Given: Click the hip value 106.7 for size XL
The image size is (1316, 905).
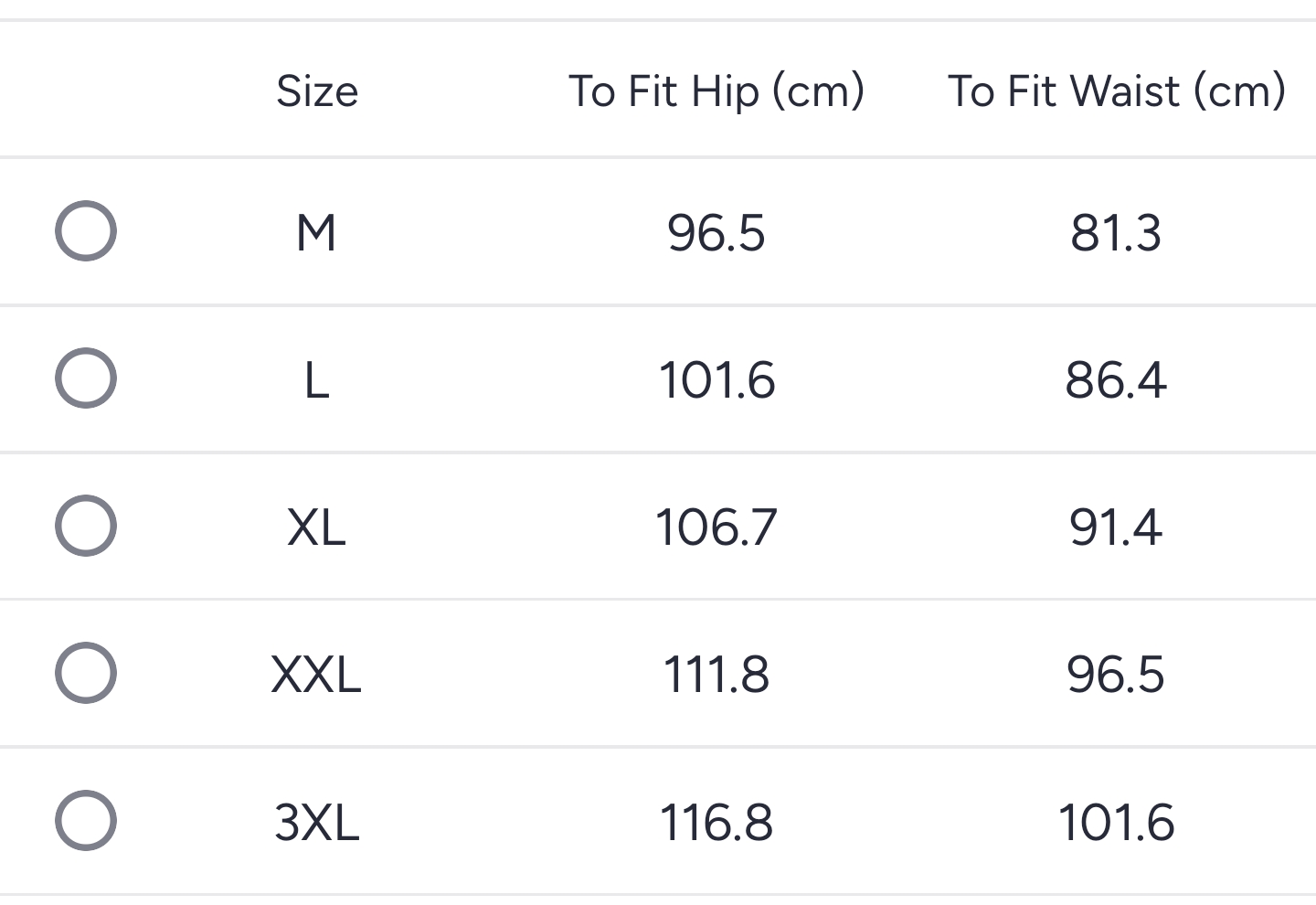Looking at the screenshot, I should pyautogui.click(x=717, y=525).
